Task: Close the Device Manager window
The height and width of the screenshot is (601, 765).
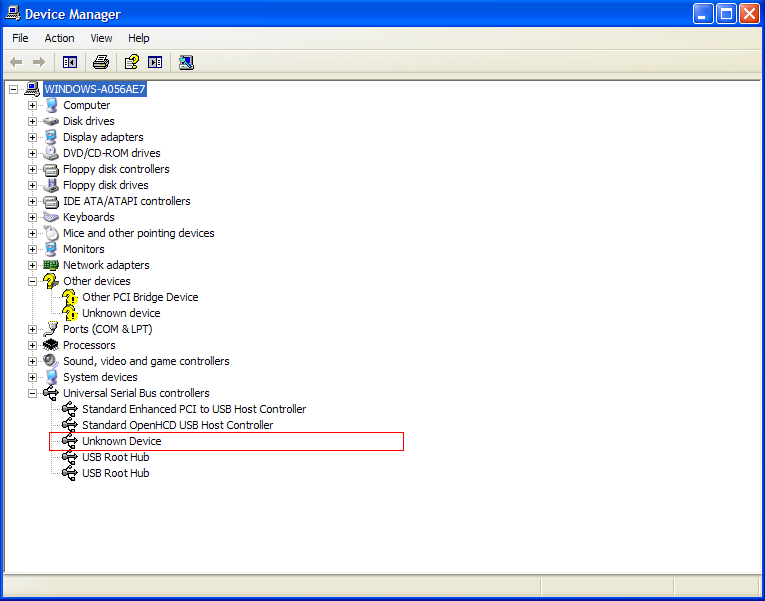Action: 749,14
